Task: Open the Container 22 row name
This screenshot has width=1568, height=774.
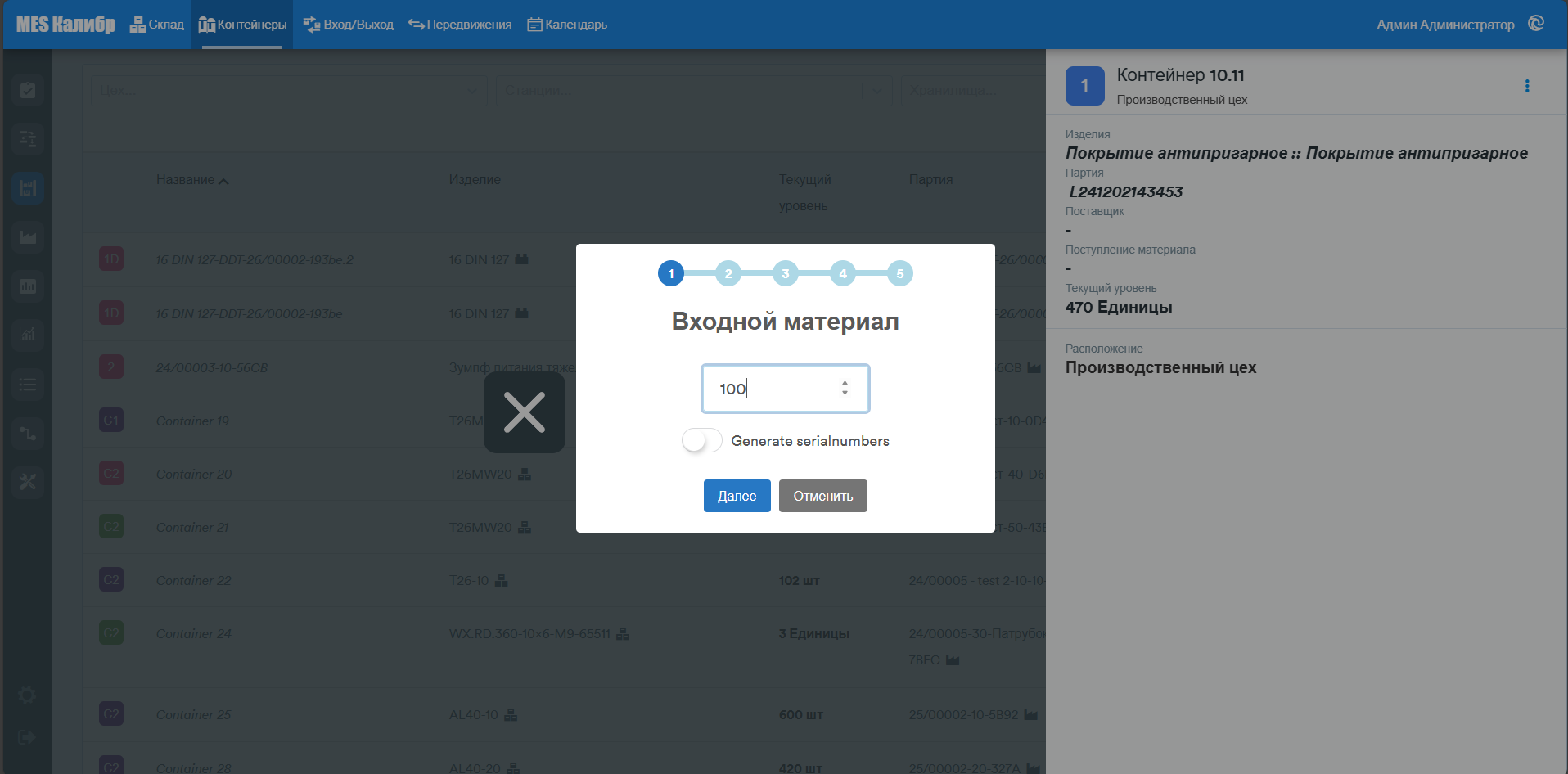Action: coord(194,580)
